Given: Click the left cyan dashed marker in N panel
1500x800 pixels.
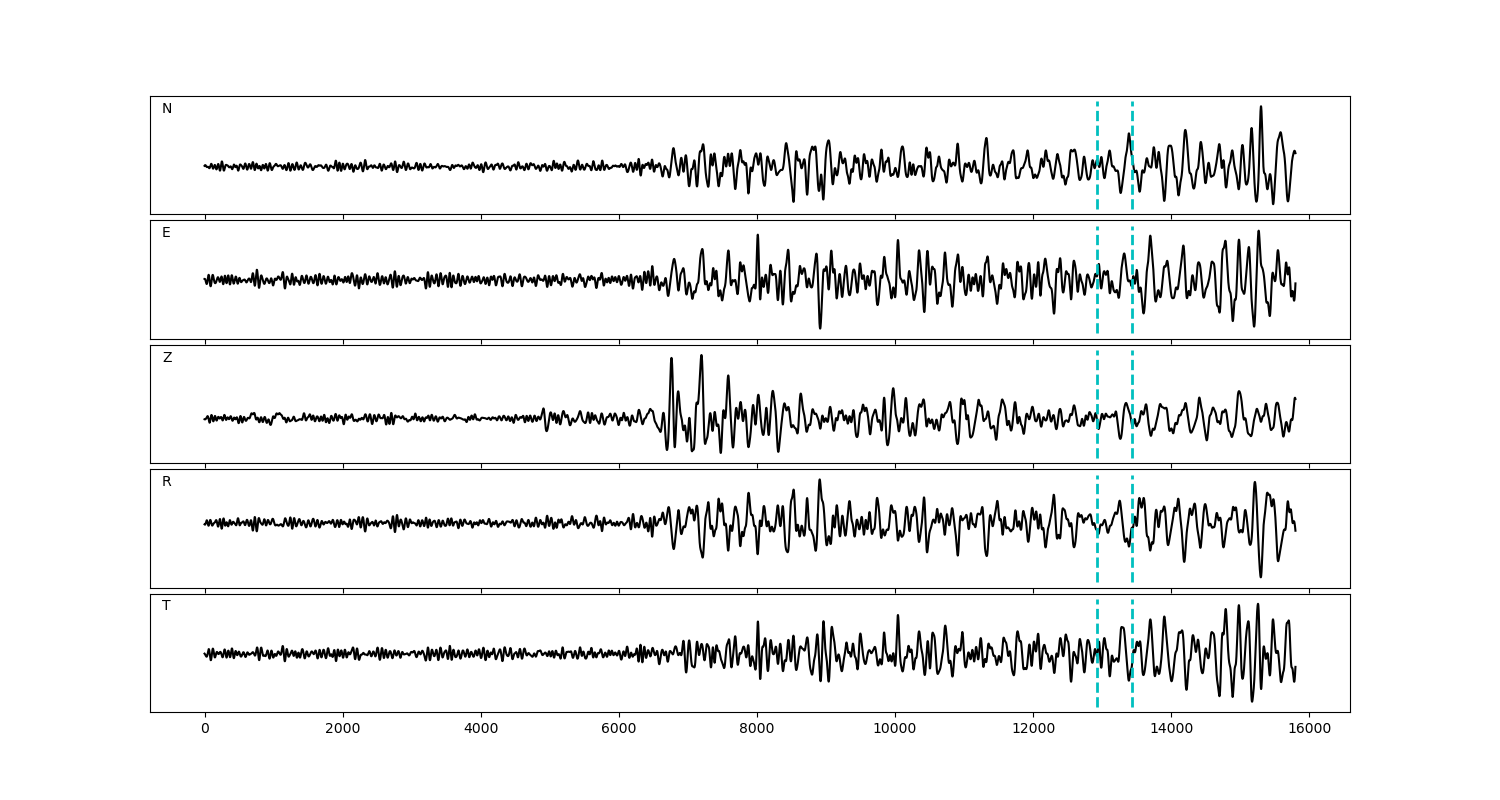Looking at the screenshot, I should (1097, 155).
